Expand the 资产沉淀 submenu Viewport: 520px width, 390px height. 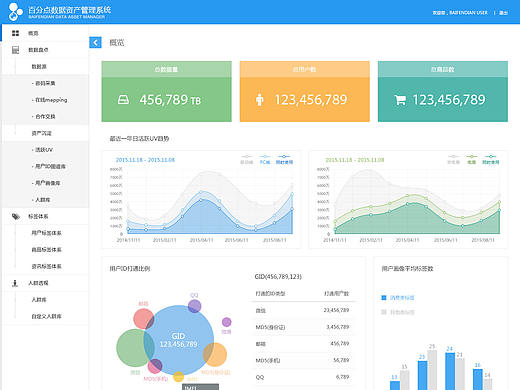tap(45, 133)
